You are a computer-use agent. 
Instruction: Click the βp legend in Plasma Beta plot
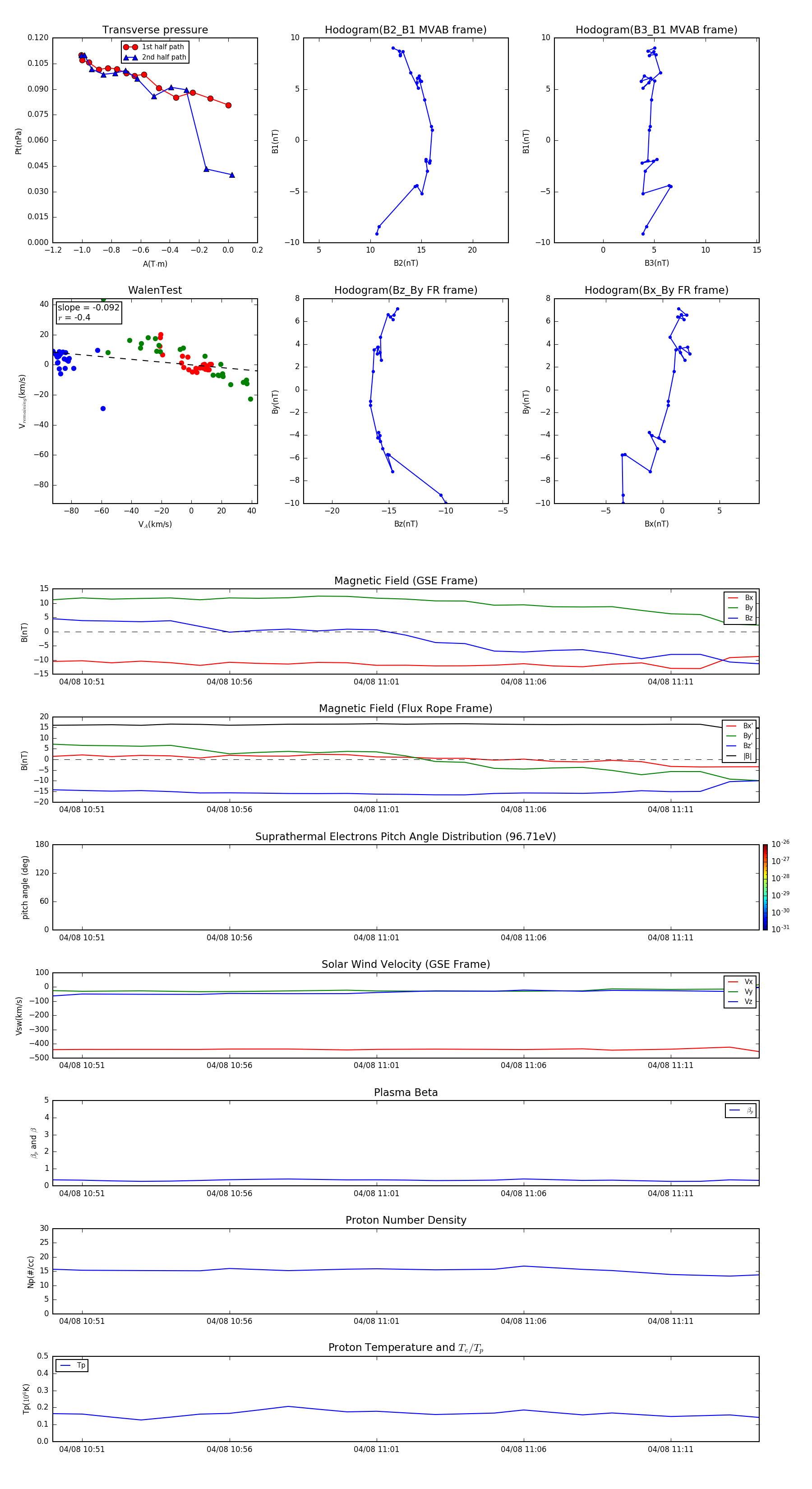(x=740, y=1110)
